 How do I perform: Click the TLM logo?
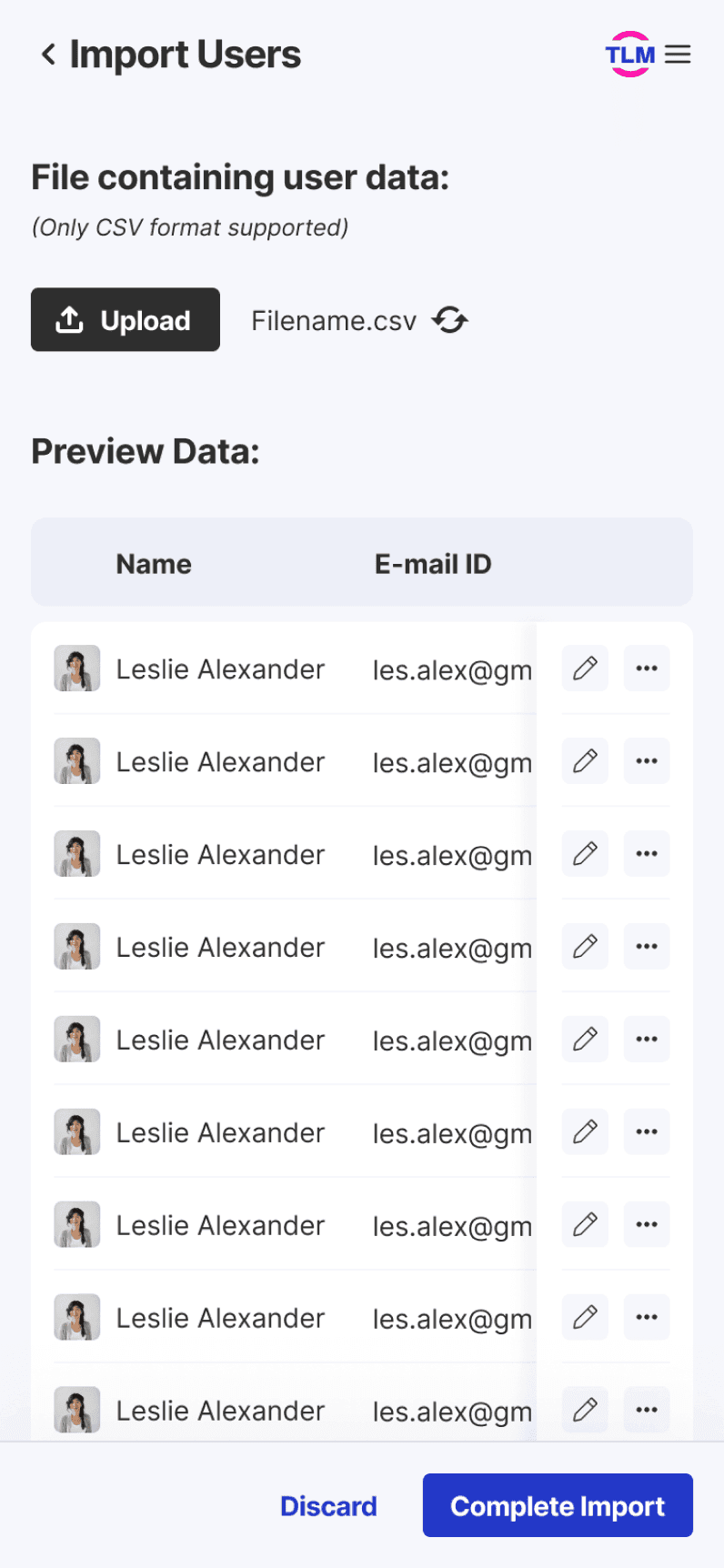(x=630, y=55)
